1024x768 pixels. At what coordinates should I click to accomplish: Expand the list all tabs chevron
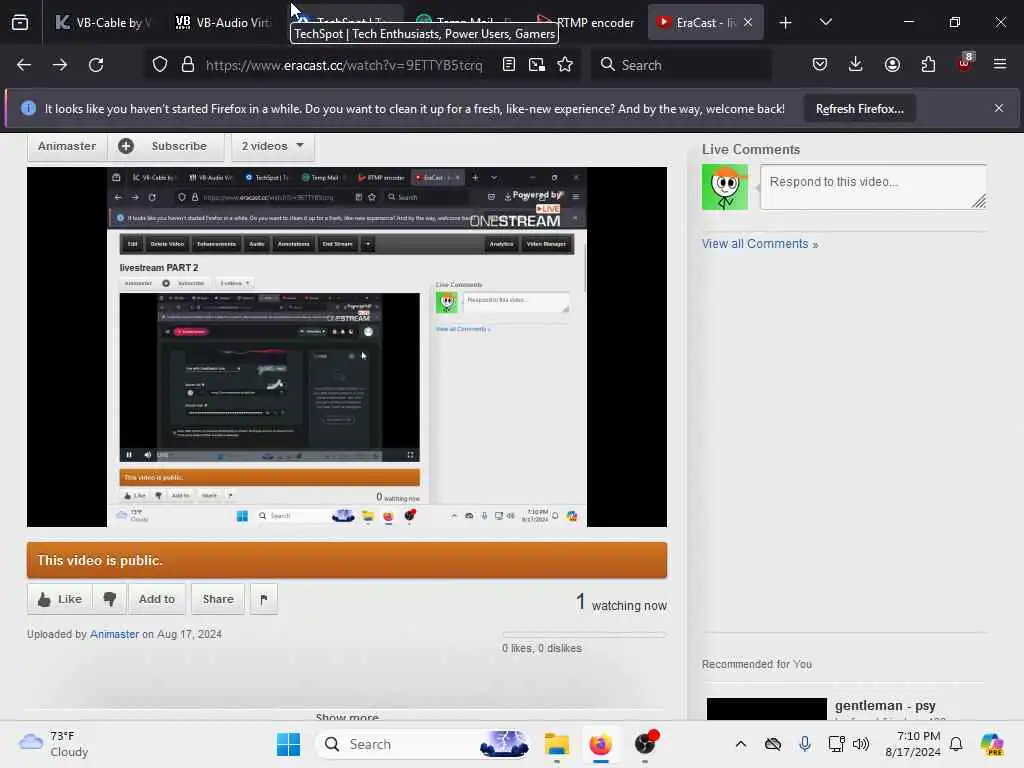click(x=825, y=22)
